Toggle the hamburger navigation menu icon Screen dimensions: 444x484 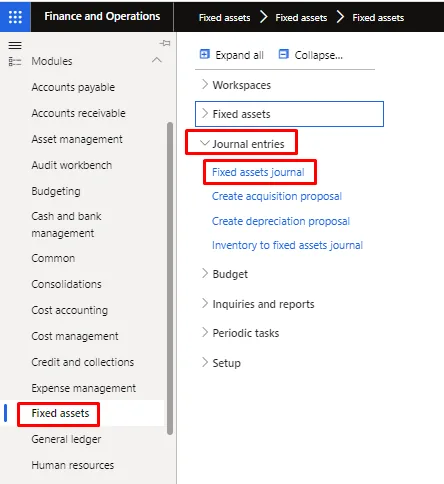15,45
